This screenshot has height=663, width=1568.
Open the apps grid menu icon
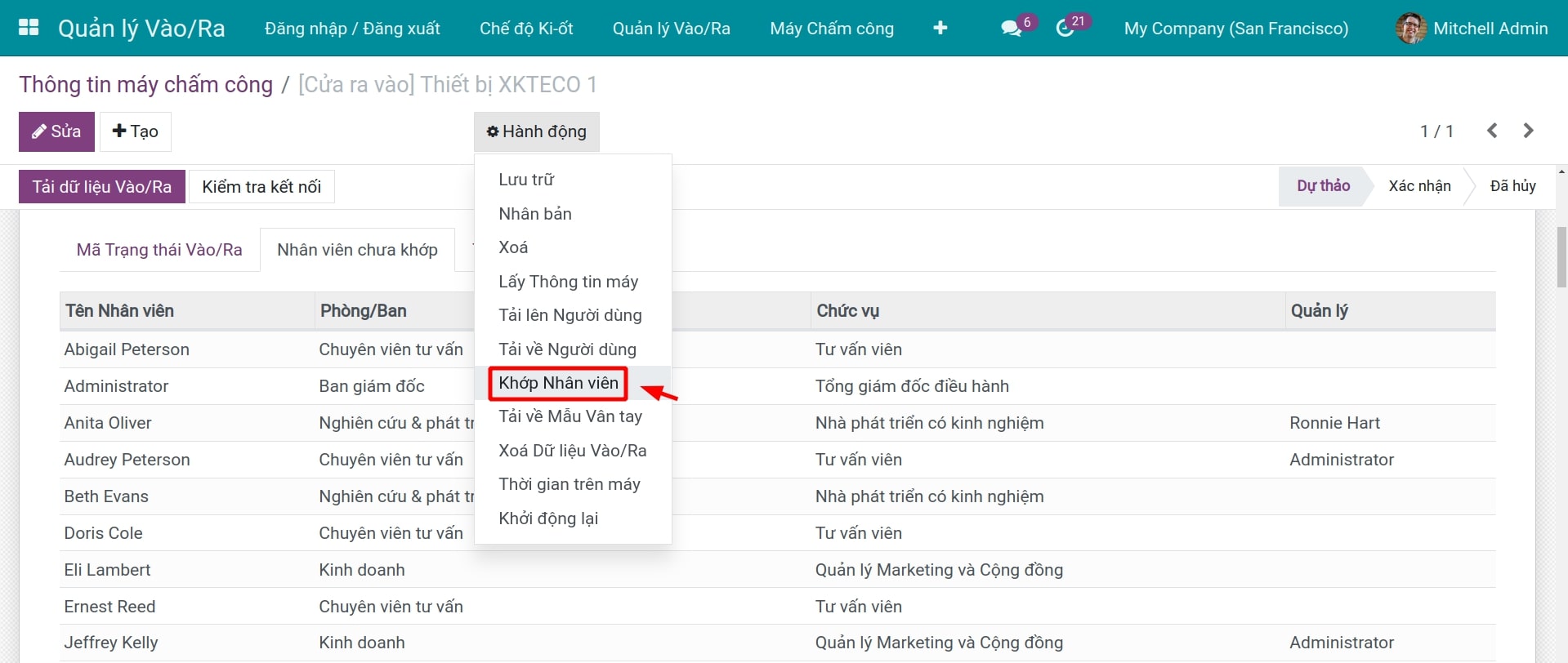[29, 28]
